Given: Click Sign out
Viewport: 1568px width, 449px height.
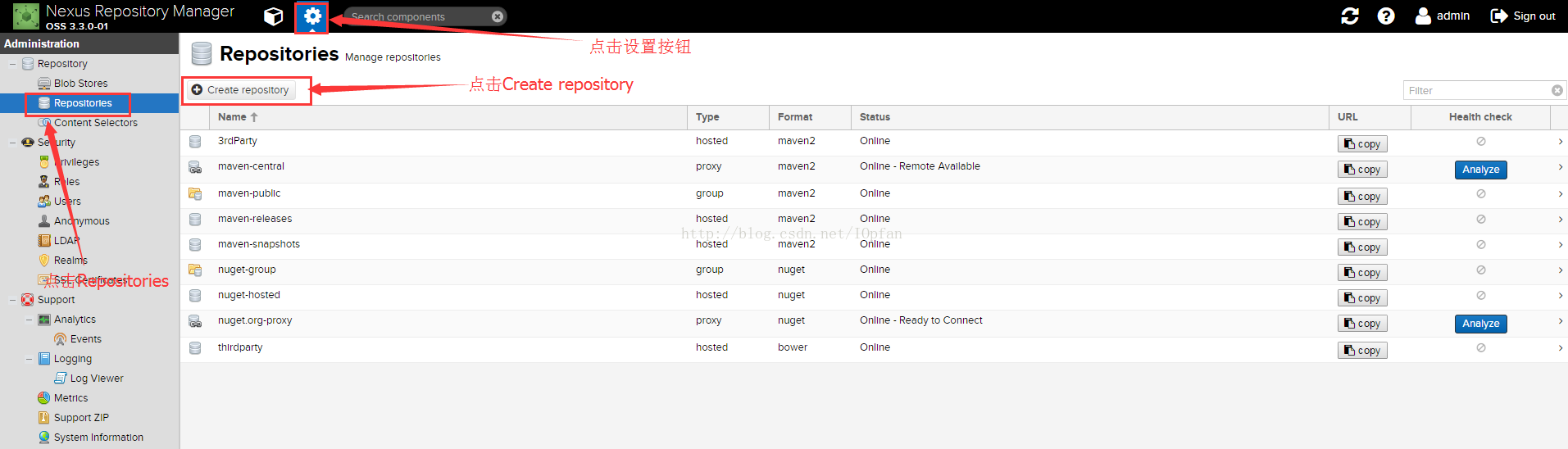Looking at the screenshot, I should pos(1523,16).
